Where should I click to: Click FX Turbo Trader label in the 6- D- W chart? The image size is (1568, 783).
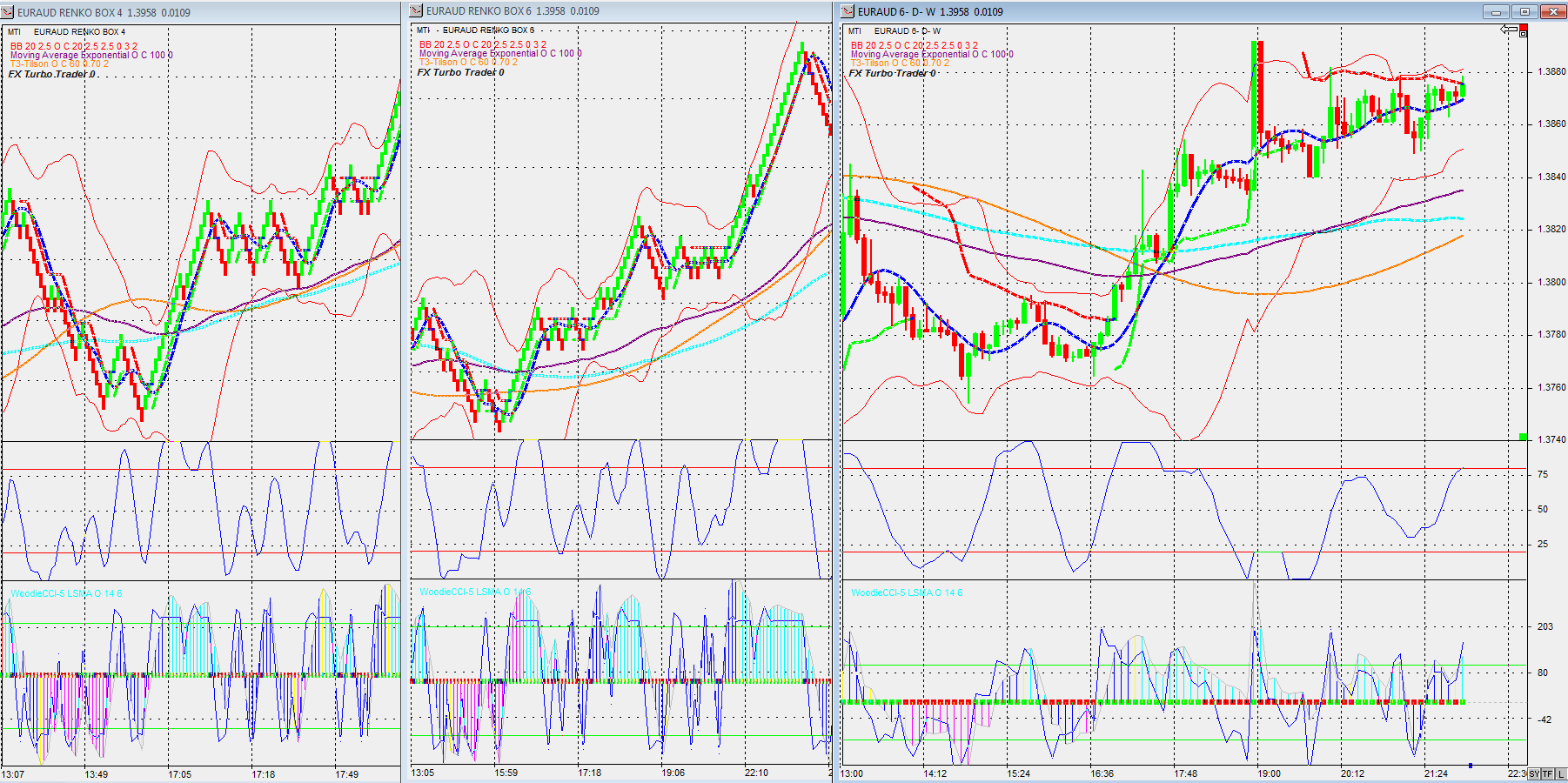tap(893, 73)
